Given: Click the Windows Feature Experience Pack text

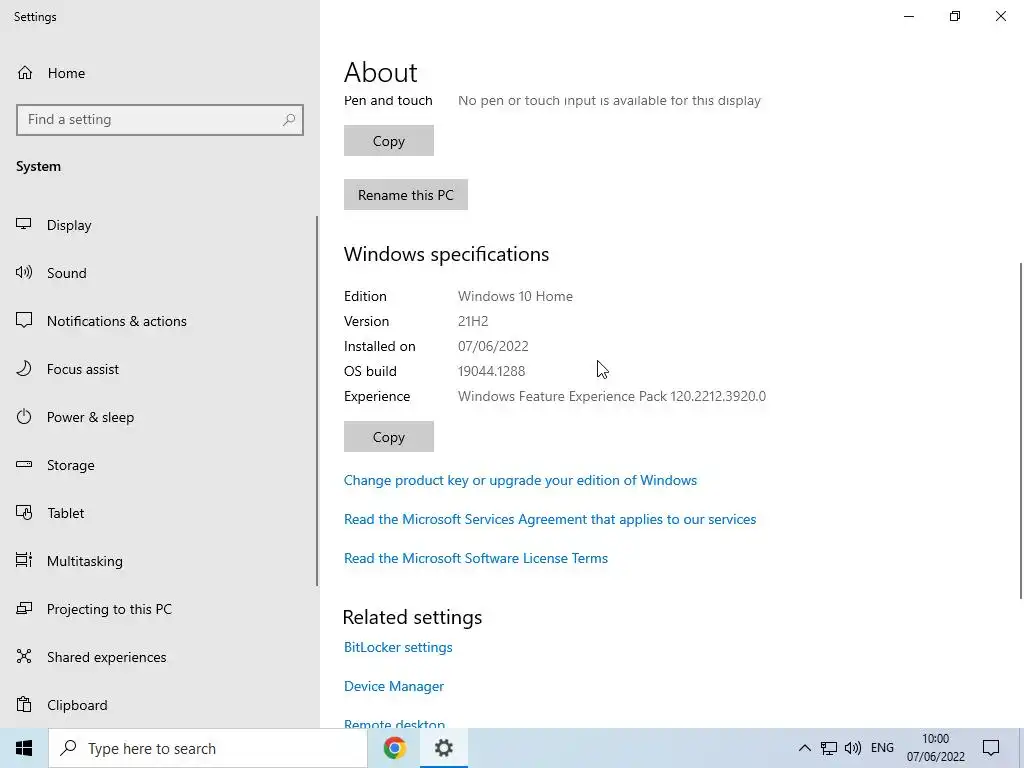Looking at the screenshot, I should (612, 396).
